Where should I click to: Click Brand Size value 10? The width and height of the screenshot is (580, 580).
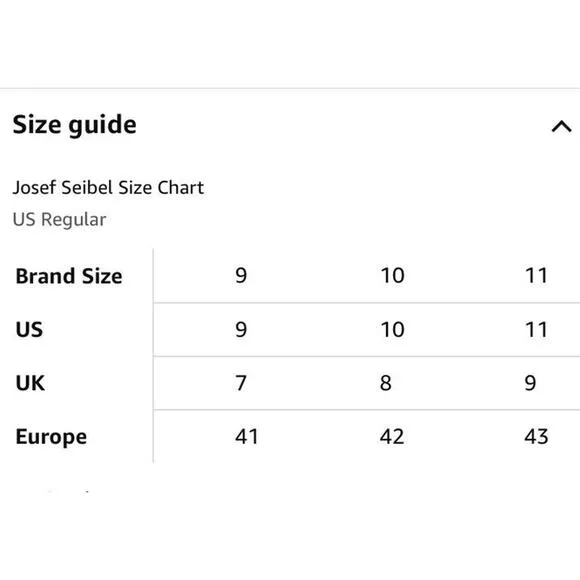pos(392,276)
